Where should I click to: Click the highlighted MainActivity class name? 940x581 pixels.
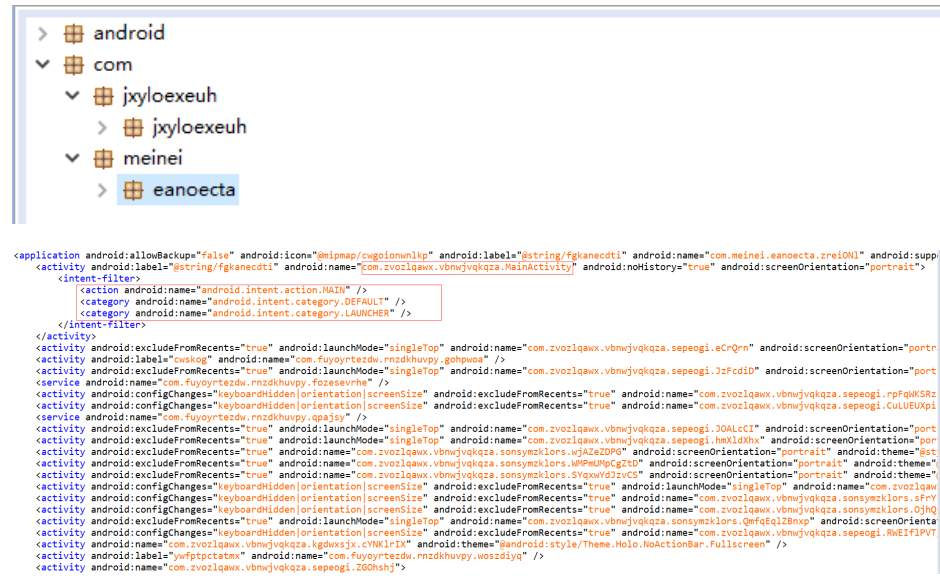click(x=467, y=267)
